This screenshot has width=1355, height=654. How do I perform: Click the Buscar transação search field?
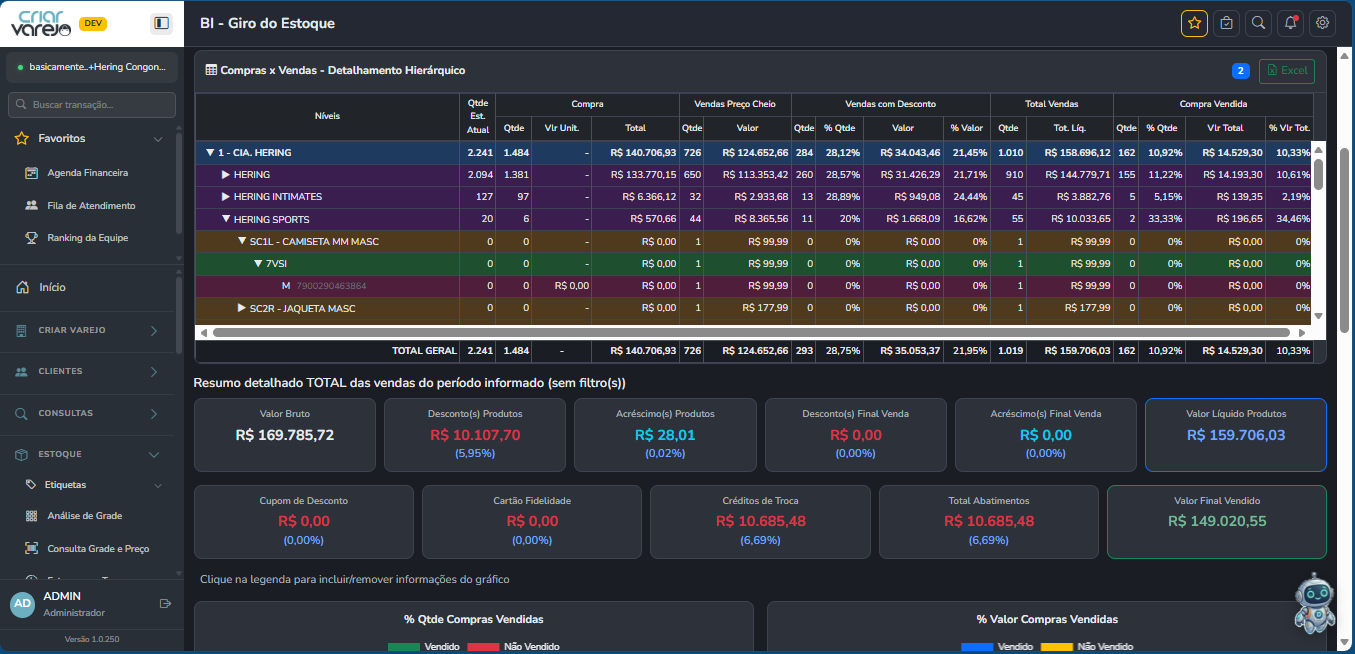click(x=92, y=105)
